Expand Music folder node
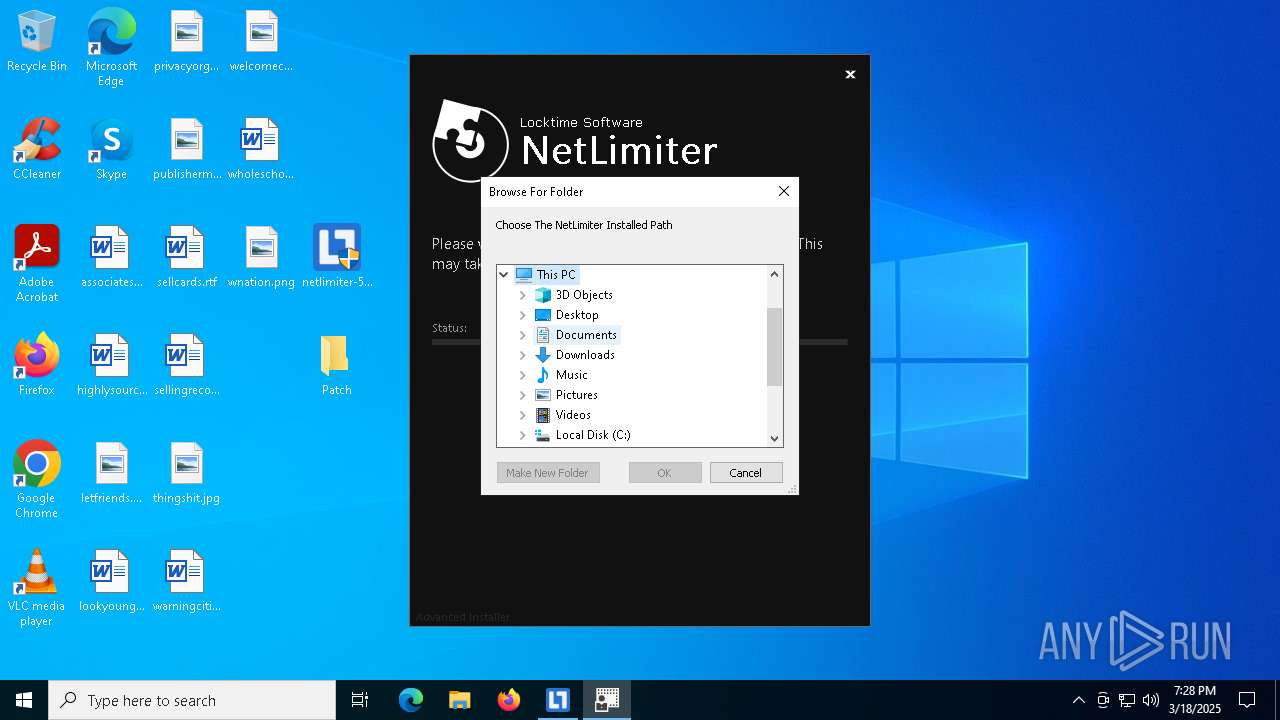The image size is (1280, 720). [x=522, y=375]
